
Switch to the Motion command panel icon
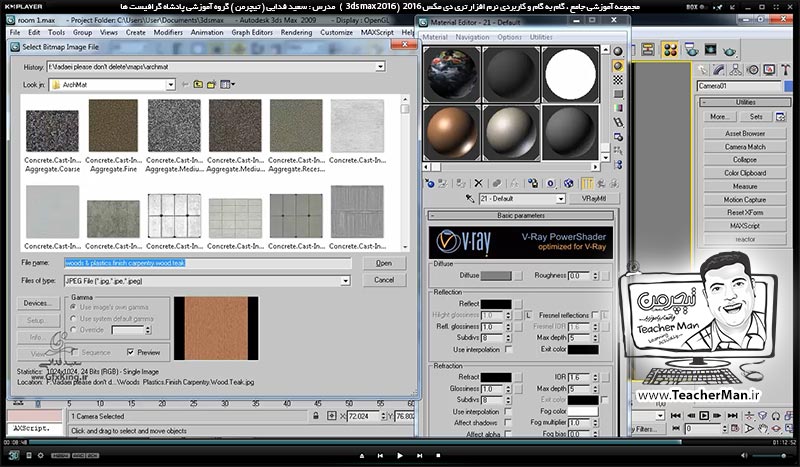(x=752, y=69)
